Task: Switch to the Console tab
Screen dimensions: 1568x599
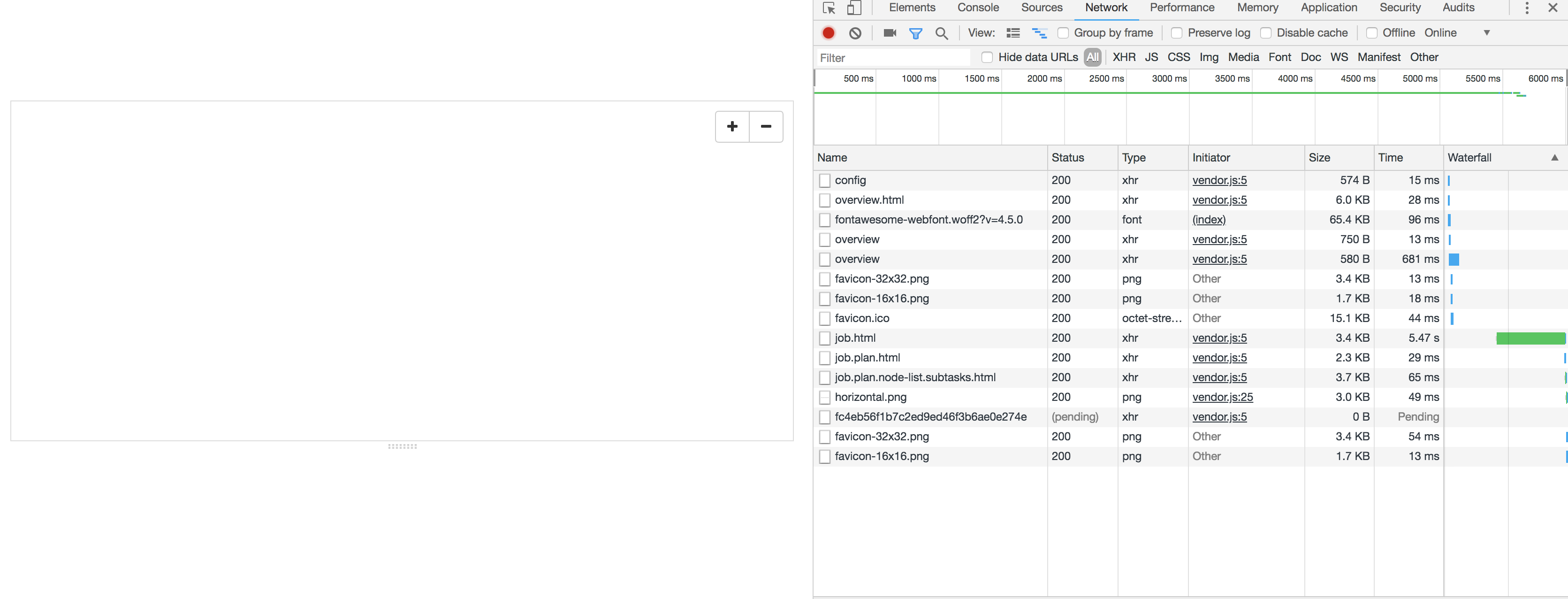Action: point(978,8)
